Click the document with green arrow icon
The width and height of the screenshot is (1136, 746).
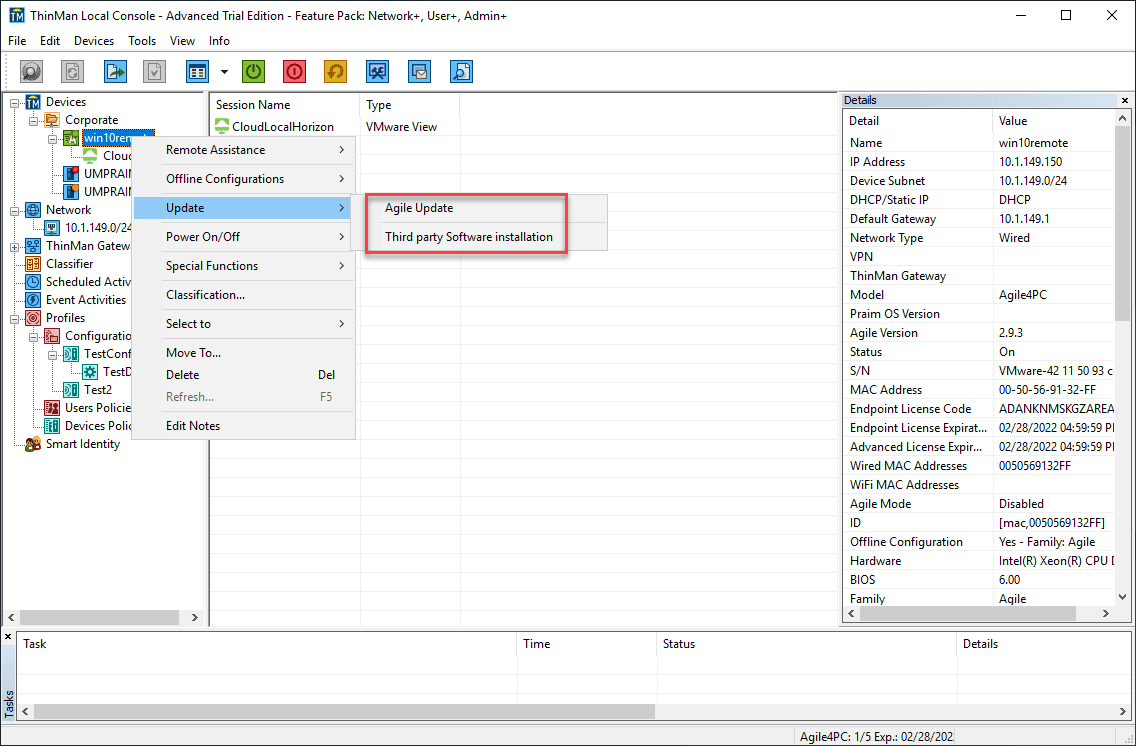pos(115,71)
